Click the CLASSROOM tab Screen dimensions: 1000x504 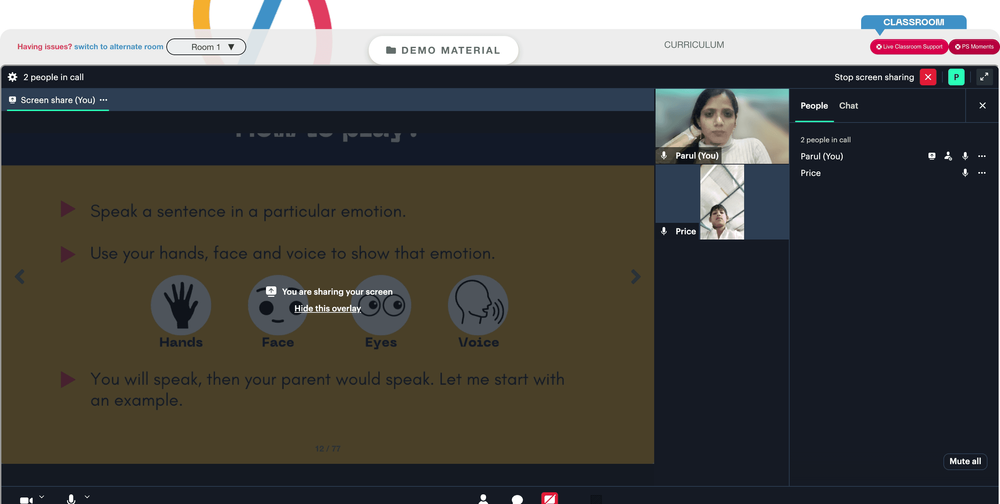913,22
